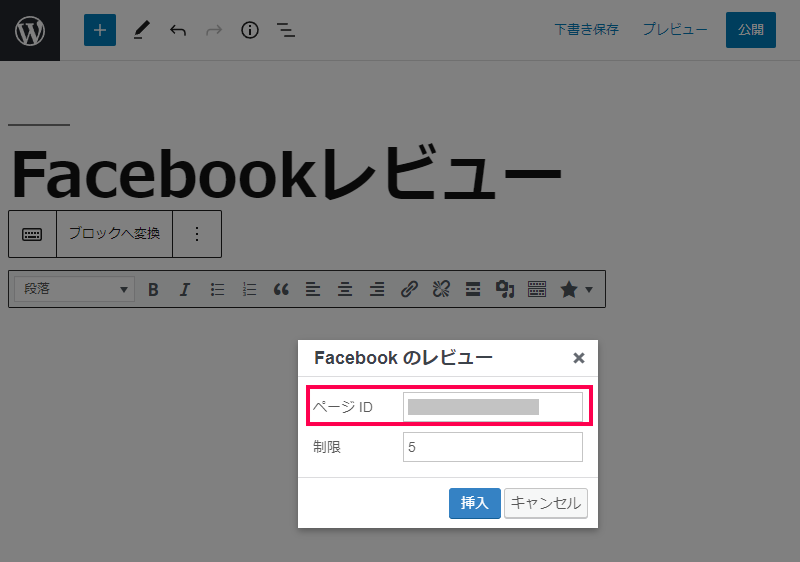Close the Facebook のレビュー dialog
The image size is (800, 562).
coord(579,358)
